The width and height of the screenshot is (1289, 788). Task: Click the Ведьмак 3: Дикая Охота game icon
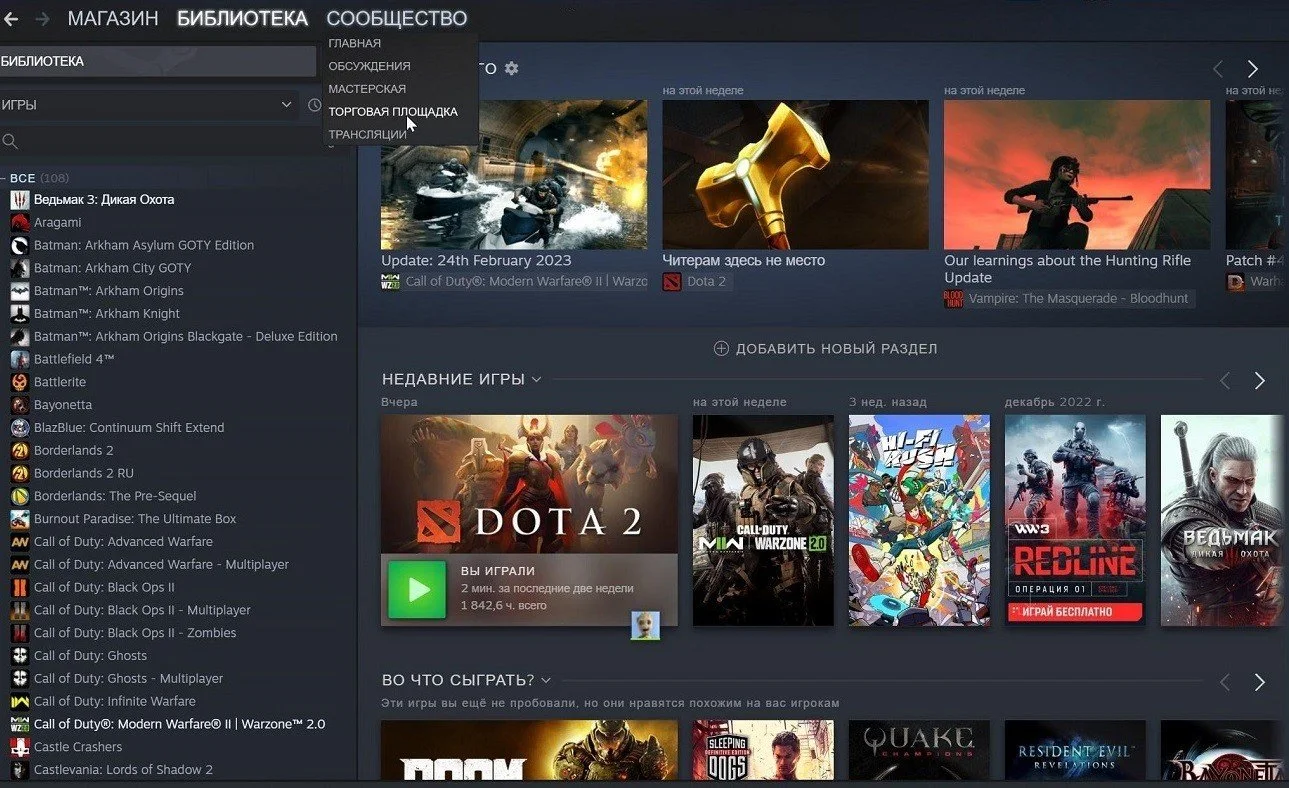point(19,200)
